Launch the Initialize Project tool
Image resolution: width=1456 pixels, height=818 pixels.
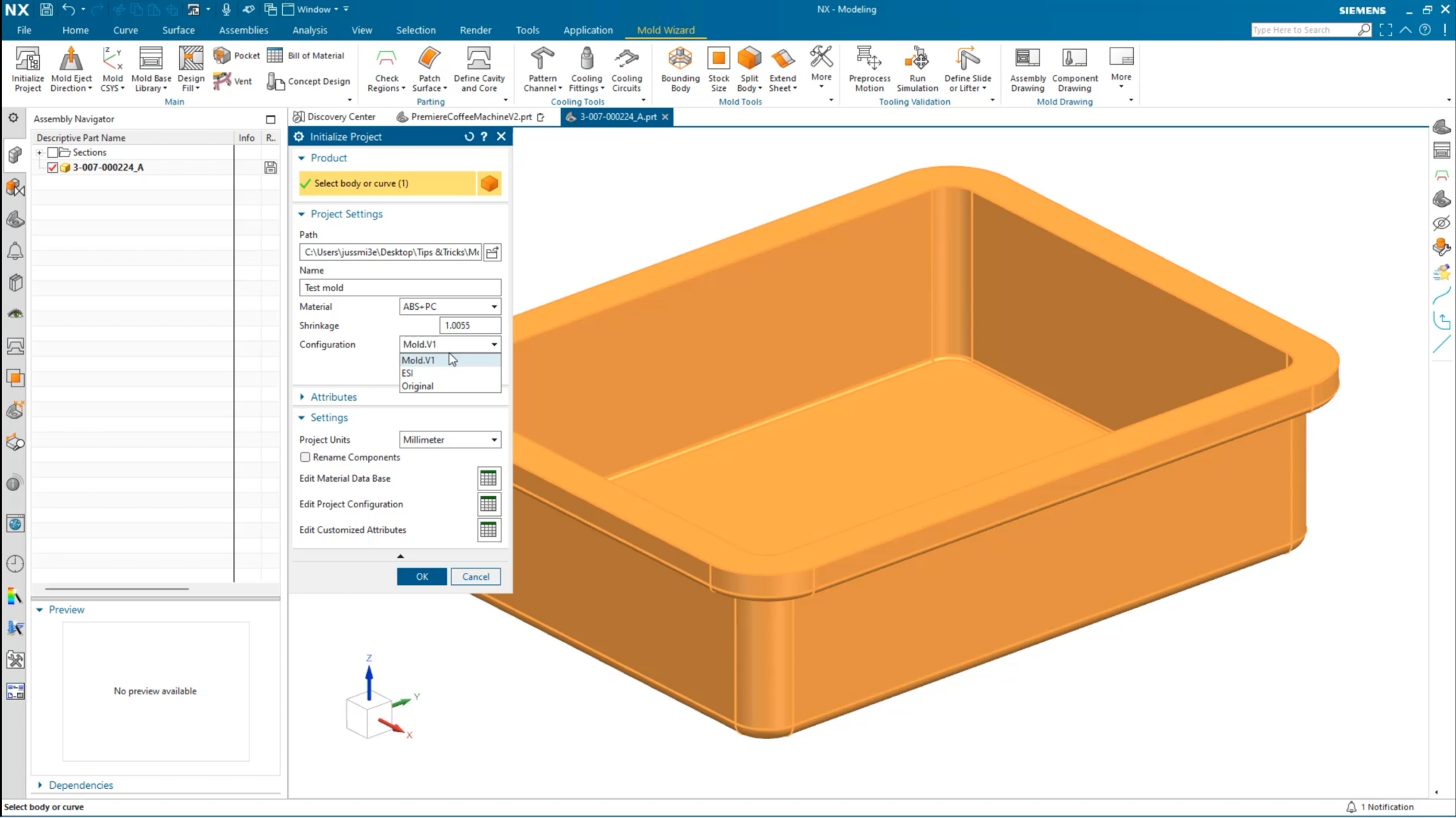27,68
